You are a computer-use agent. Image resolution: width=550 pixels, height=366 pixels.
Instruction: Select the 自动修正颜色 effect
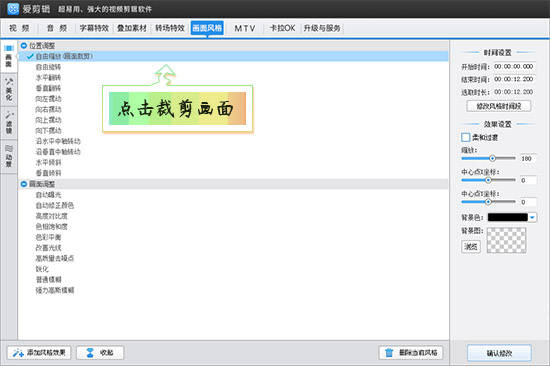click(55, 205)
